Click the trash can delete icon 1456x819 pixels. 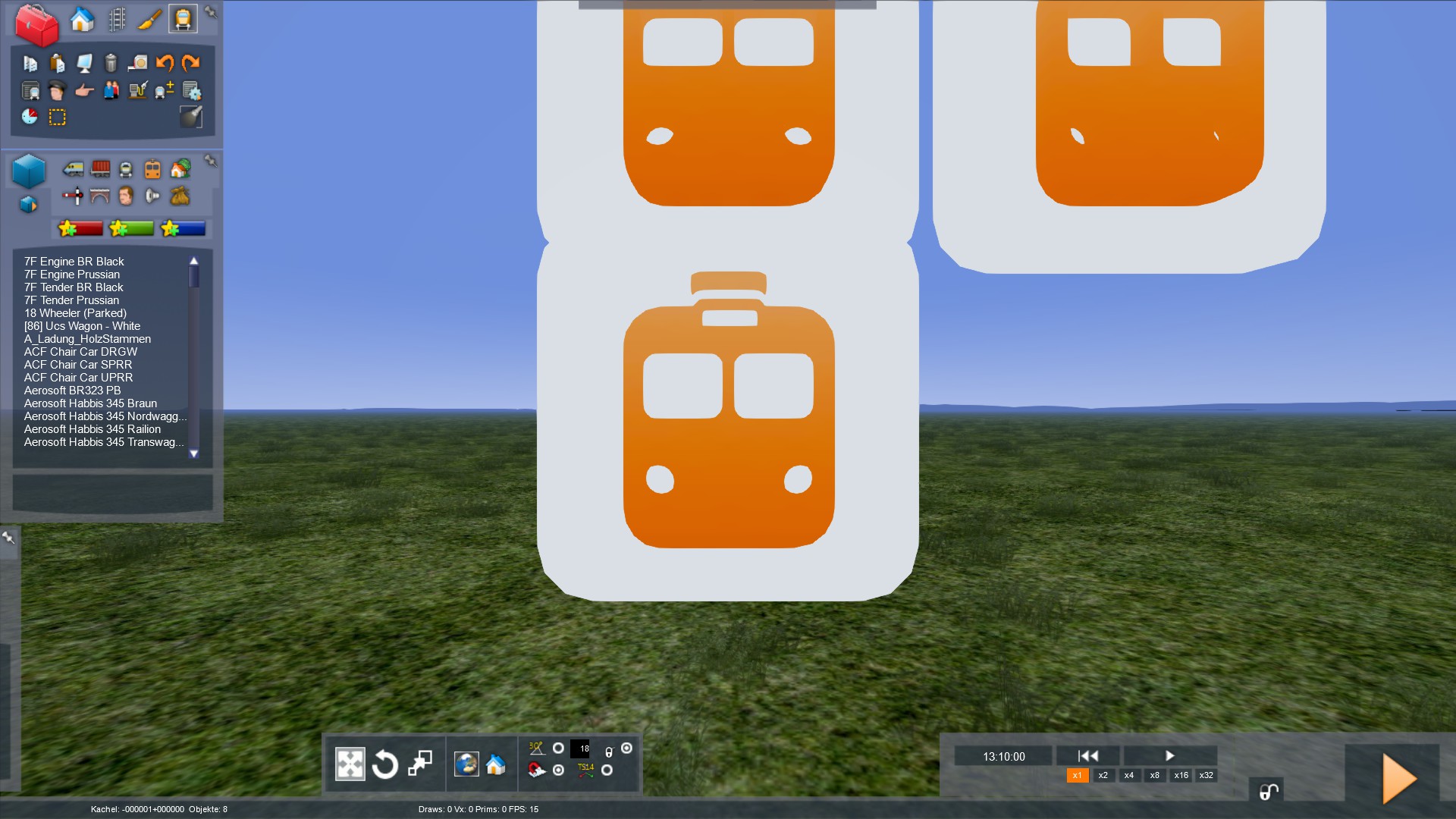(x=111, y=63)
